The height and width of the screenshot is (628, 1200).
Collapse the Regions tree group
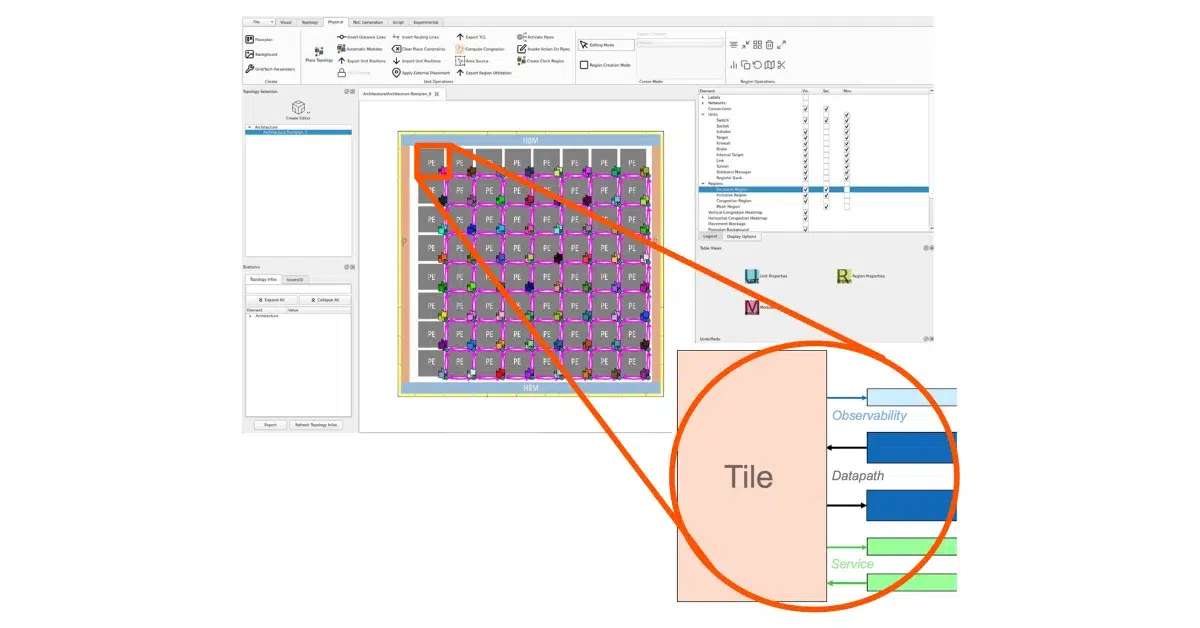pos(702,183)
